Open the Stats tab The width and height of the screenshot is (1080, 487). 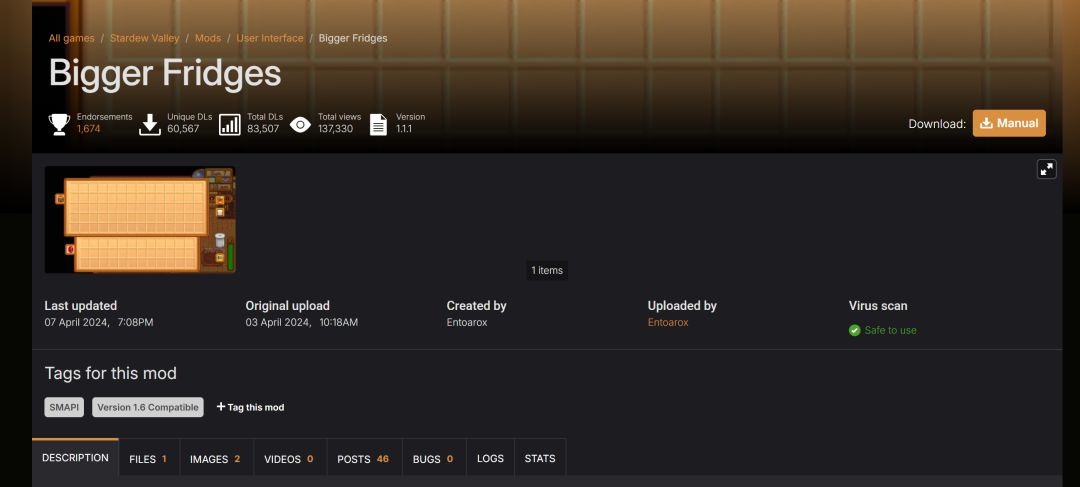[x=540, y=459]
